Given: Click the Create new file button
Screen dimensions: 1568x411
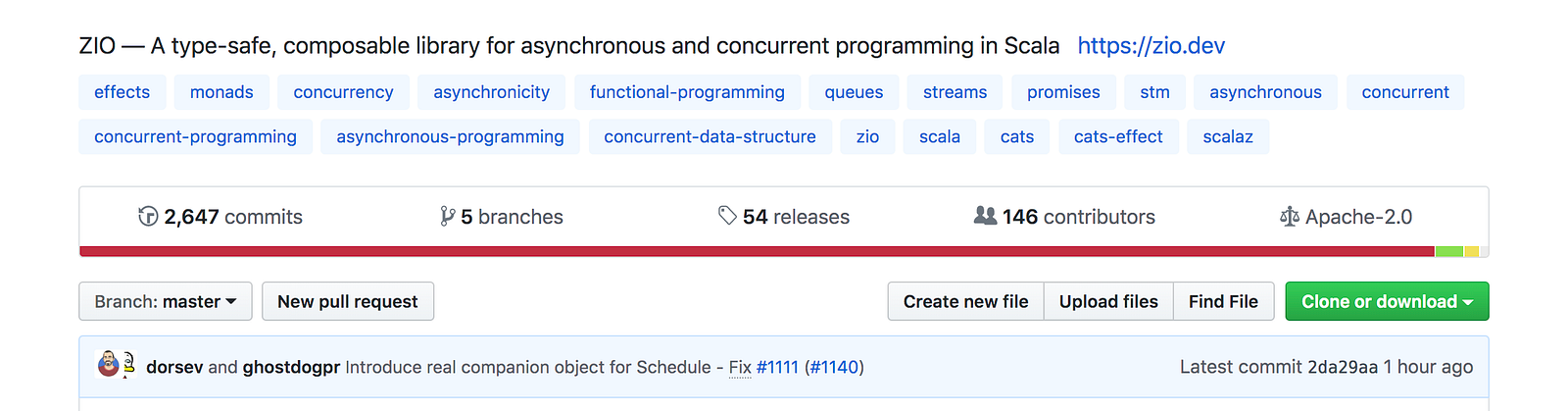Looking at the screenshot, I should coord(965,302).
